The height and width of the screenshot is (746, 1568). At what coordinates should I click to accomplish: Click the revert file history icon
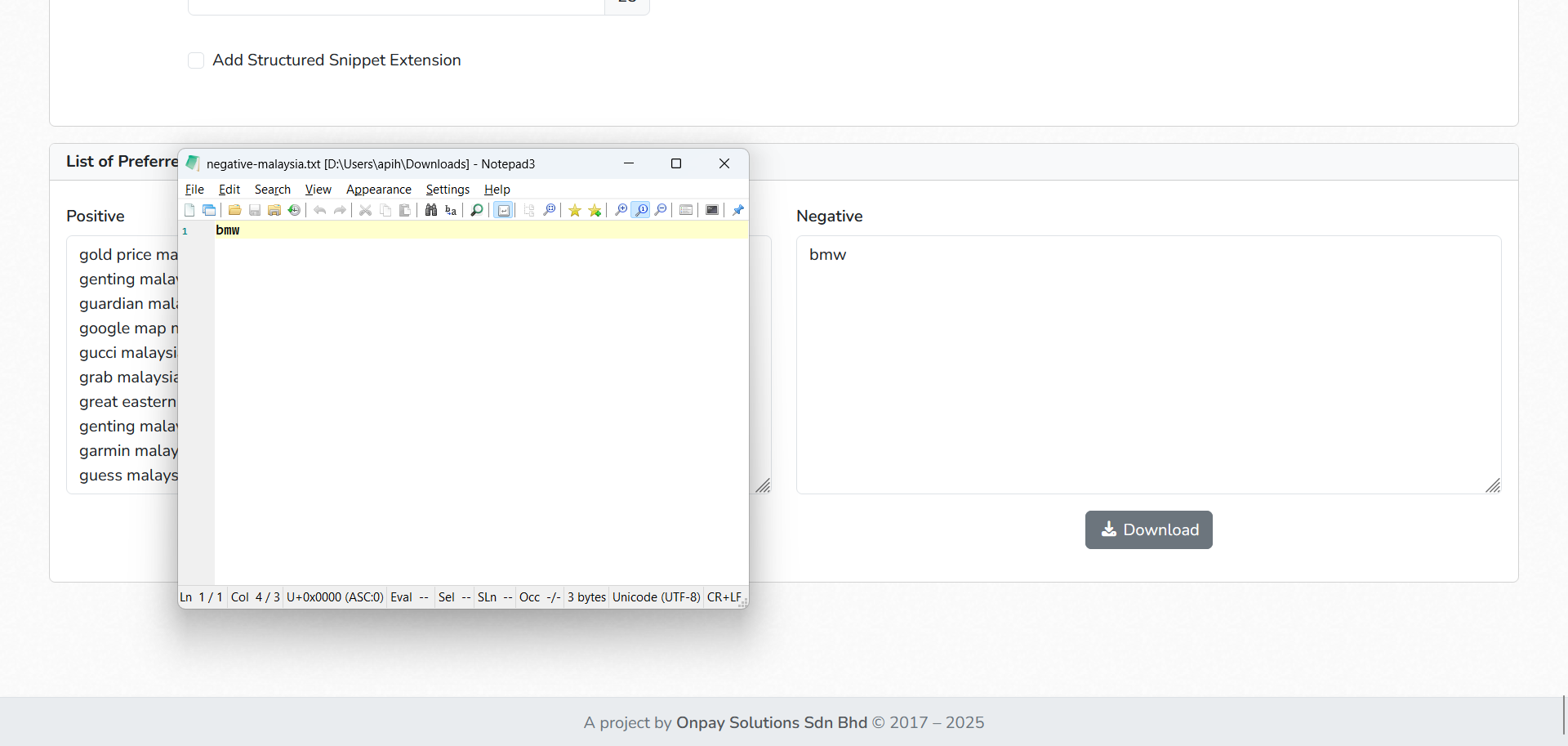(x=294, y=211)
